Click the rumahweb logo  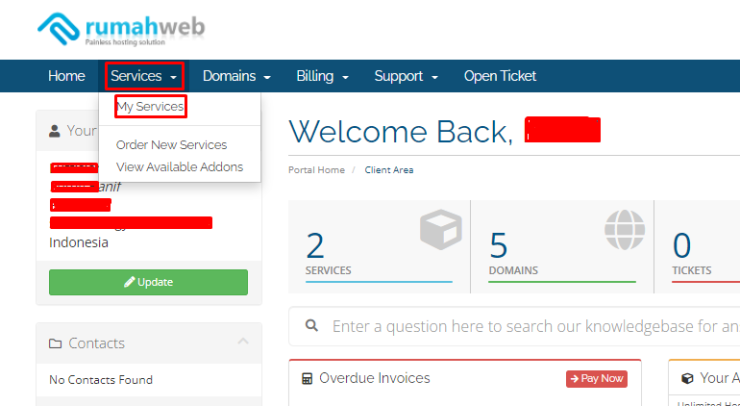[x=121, y=29]
